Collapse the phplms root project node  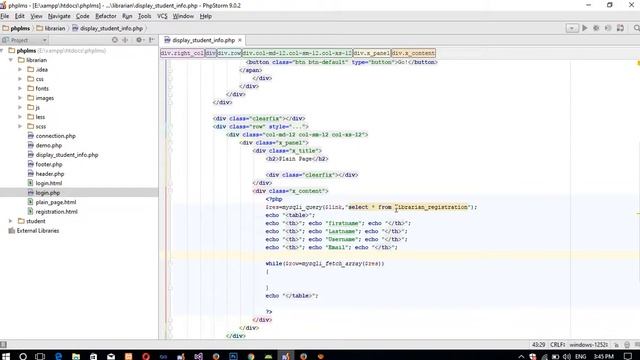[3, 51]
